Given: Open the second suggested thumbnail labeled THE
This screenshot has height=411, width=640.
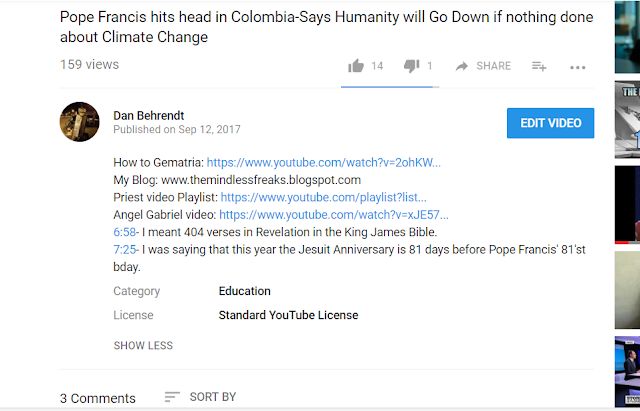Looking at the screenshot, I should (627, 120).
